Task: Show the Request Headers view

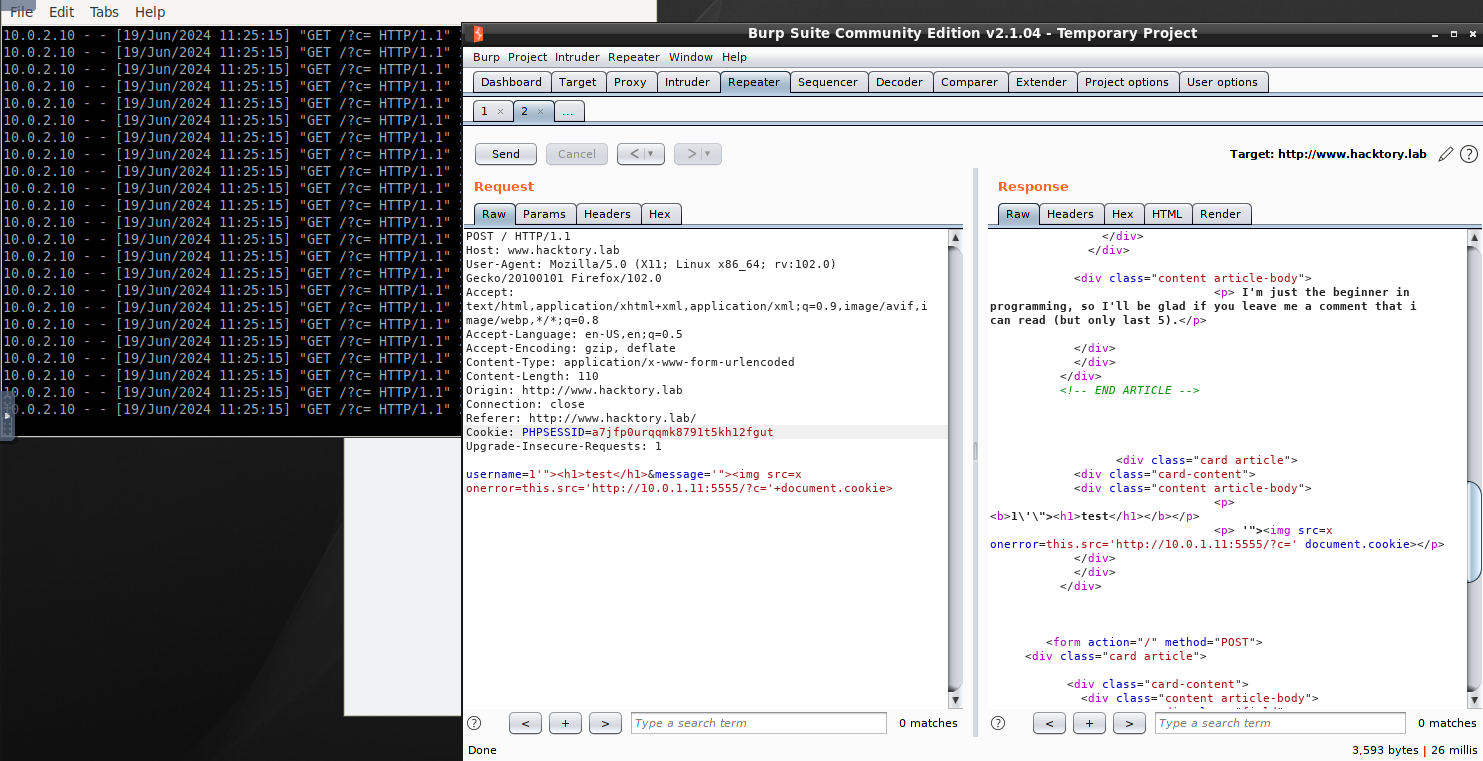Action: 607,214
